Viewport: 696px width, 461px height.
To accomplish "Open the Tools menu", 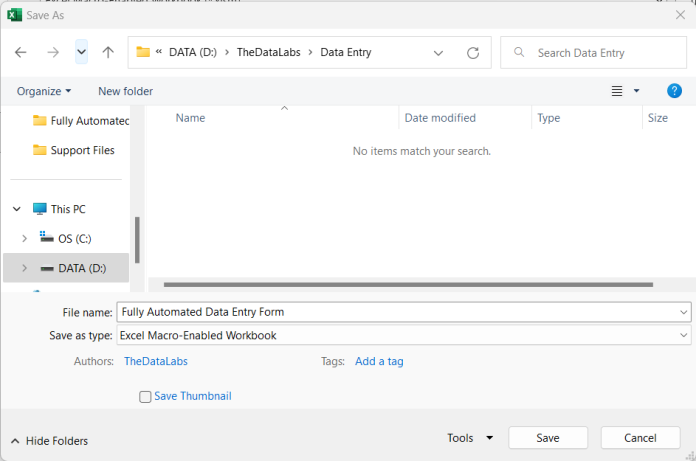I will tap(469, 438).
